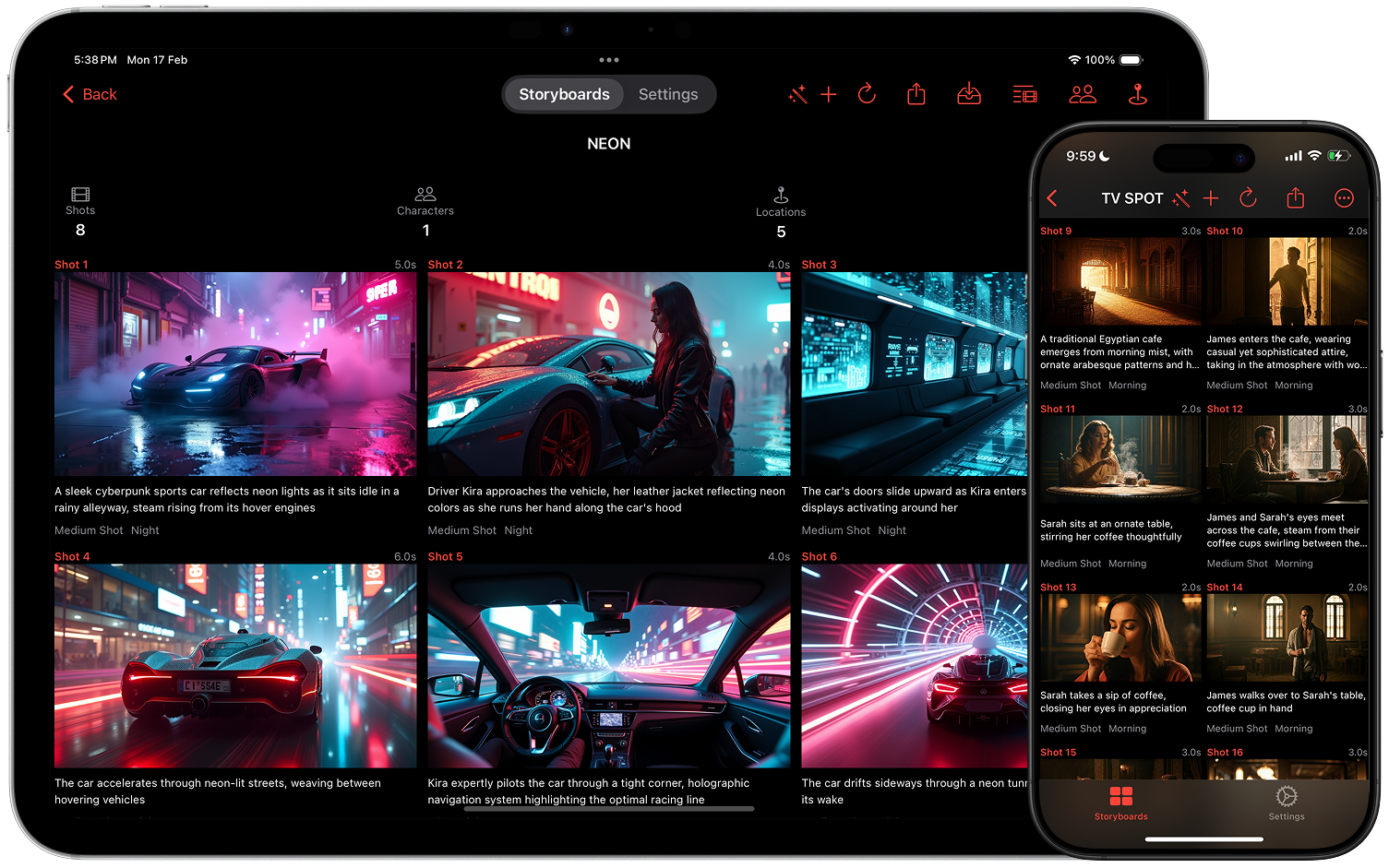Tap the regenerate arrow in the iPad toolbar
The height and width of the screenshot is (868, 1389).
pyautogui.click(x=868, y=94)
